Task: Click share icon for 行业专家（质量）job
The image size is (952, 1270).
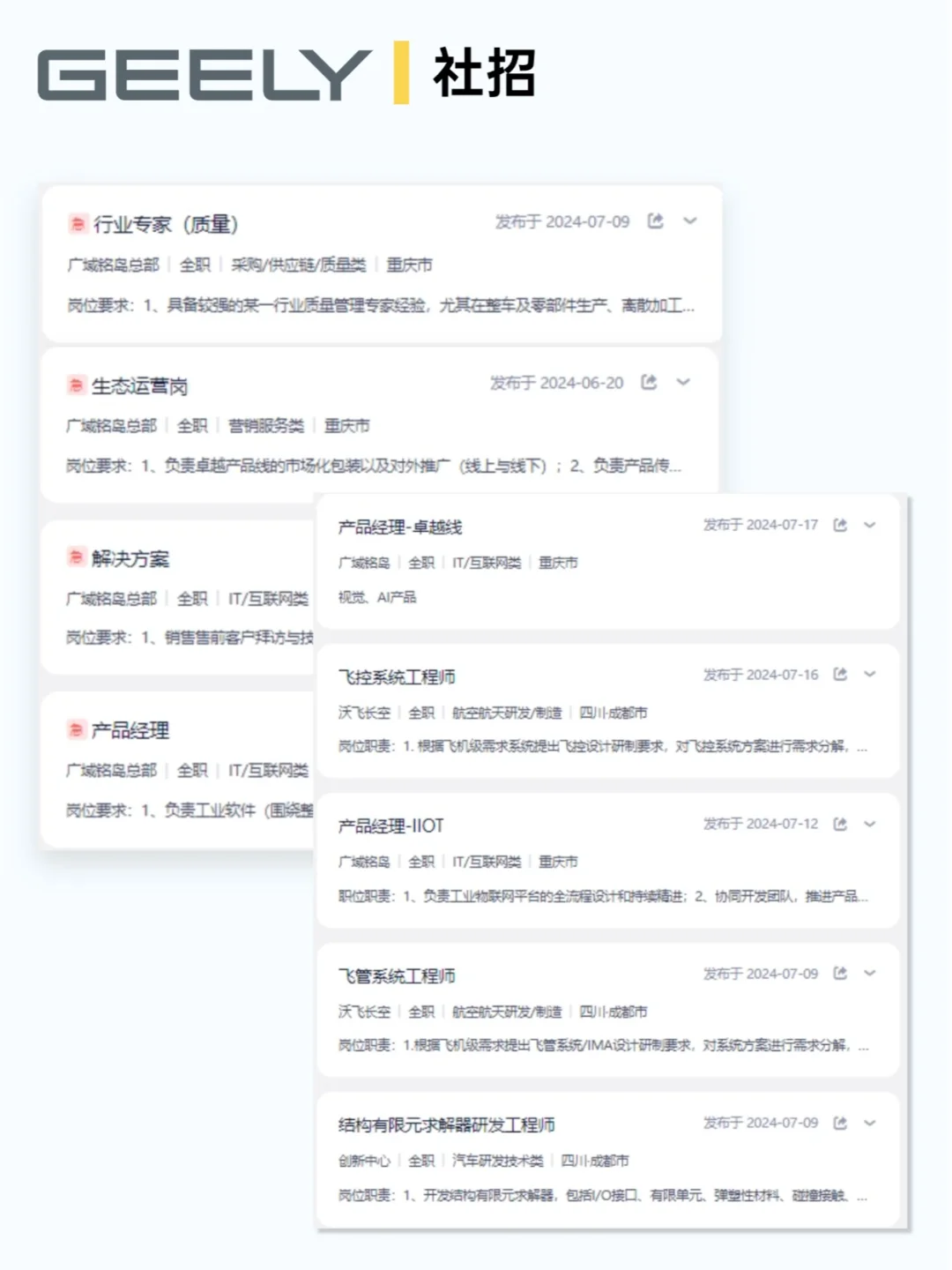Action: pyautogui.click(x=655, y=220)
